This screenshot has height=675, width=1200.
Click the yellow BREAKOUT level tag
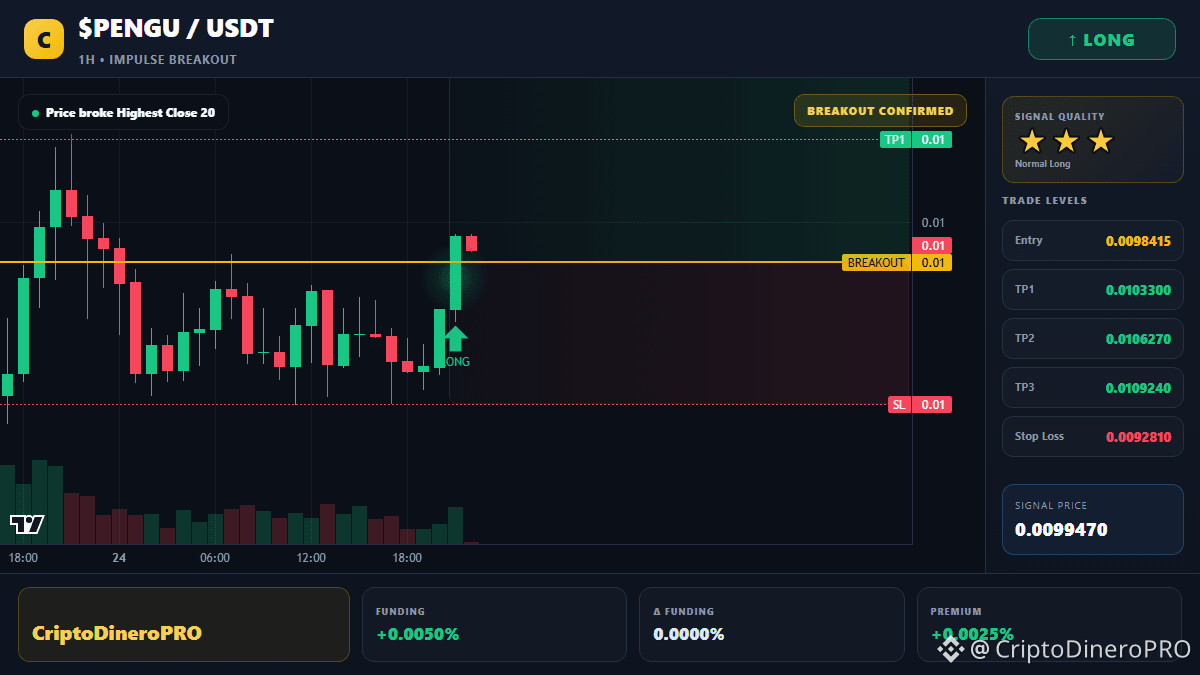(897, 263)
